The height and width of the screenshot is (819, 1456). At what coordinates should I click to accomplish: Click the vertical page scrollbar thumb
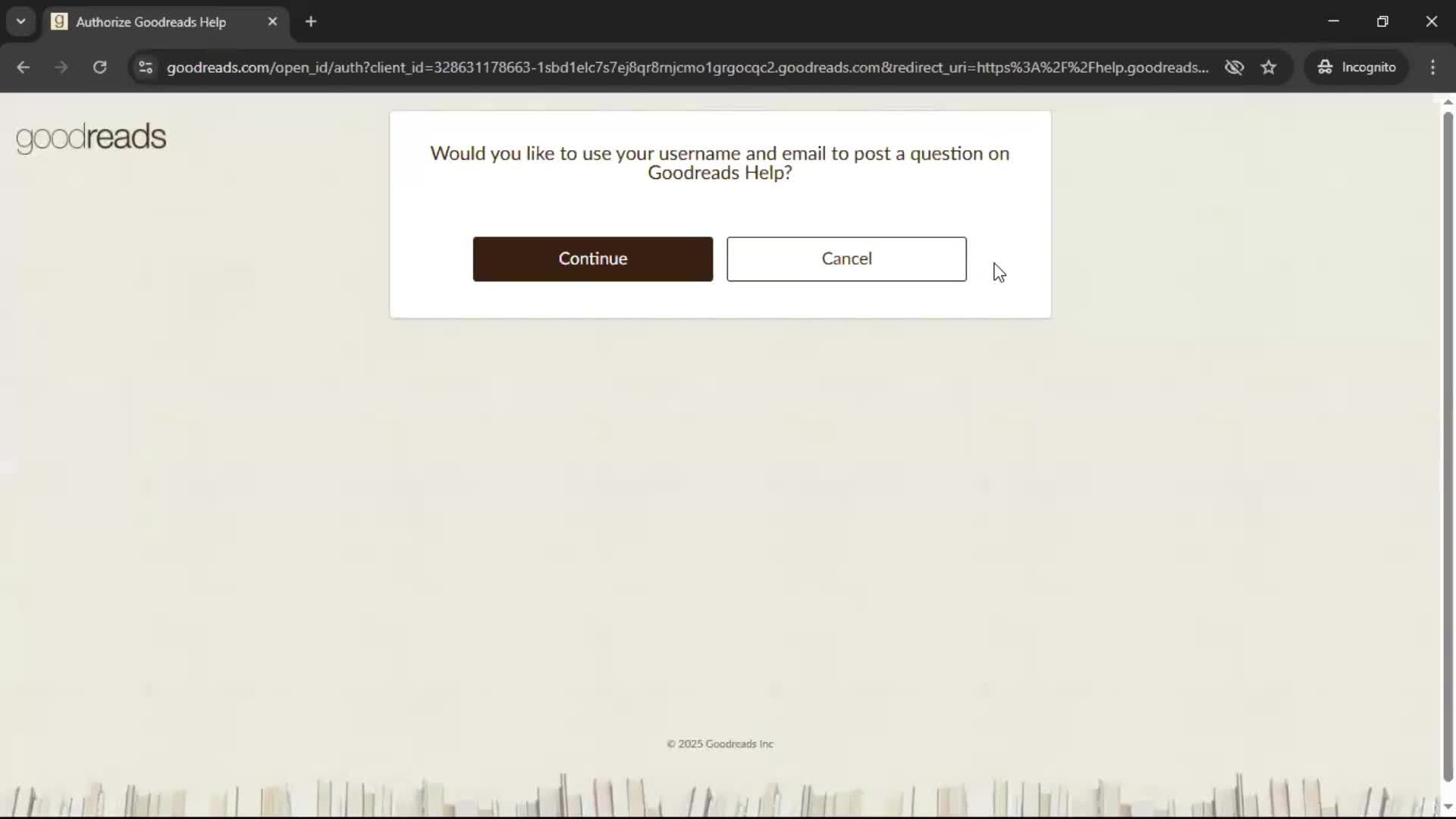coord(1448,447)
